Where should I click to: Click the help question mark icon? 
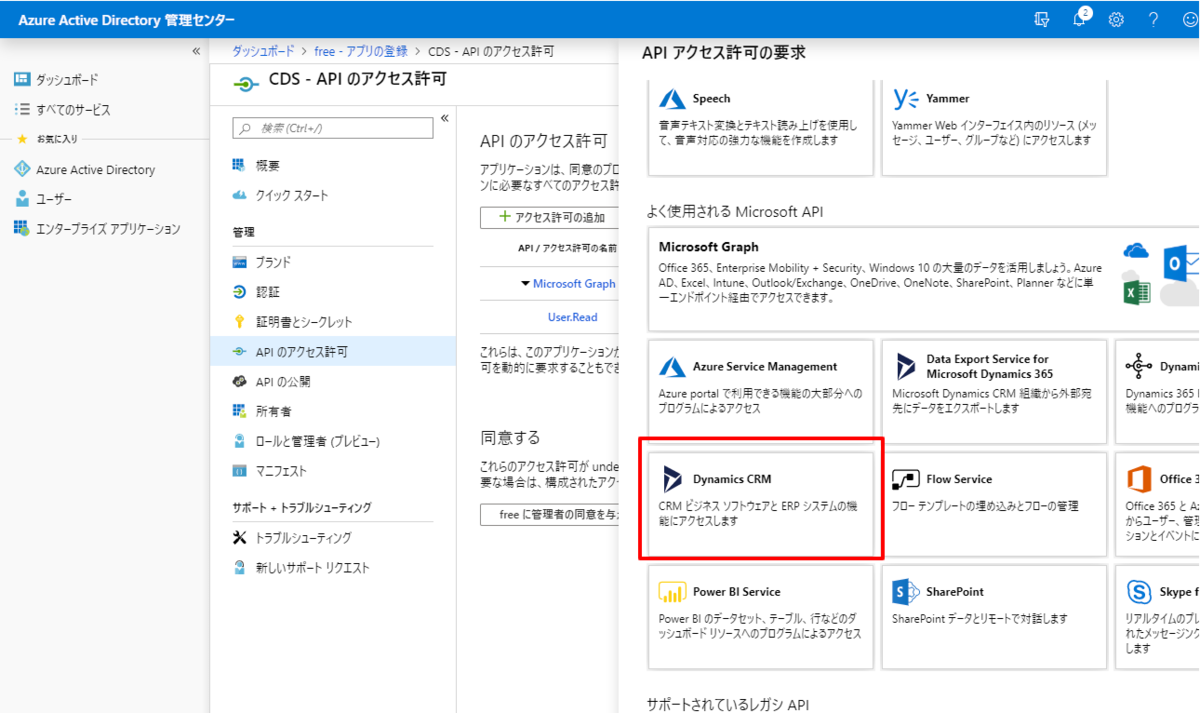pos(1153,19)
